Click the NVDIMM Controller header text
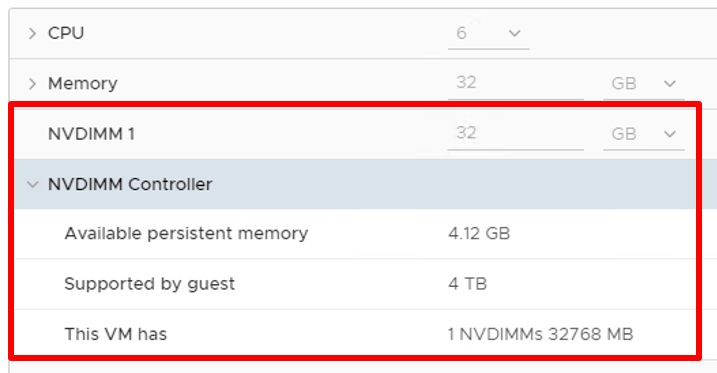The image size is (717, 373). click(x=130, y=184)
